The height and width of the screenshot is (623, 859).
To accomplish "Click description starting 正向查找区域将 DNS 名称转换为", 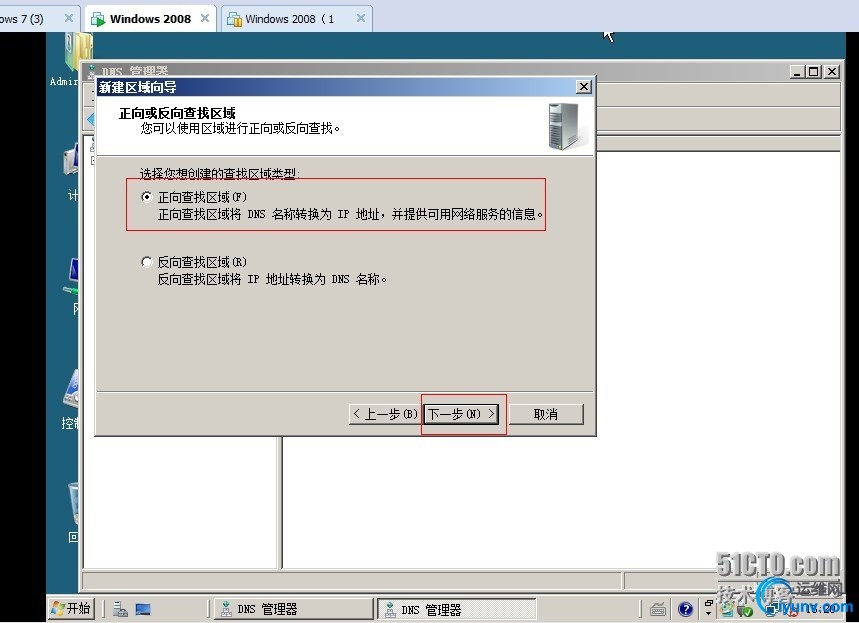I will pos(350,214).
